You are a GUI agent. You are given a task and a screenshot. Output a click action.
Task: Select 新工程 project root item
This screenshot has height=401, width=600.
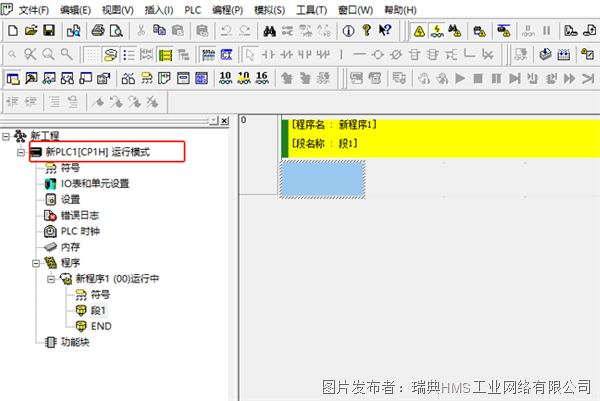pos(45,136)
